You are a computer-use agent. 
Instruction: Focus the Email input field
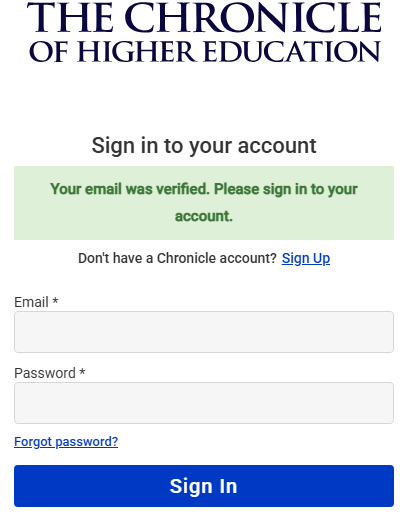tap(204, 332)
